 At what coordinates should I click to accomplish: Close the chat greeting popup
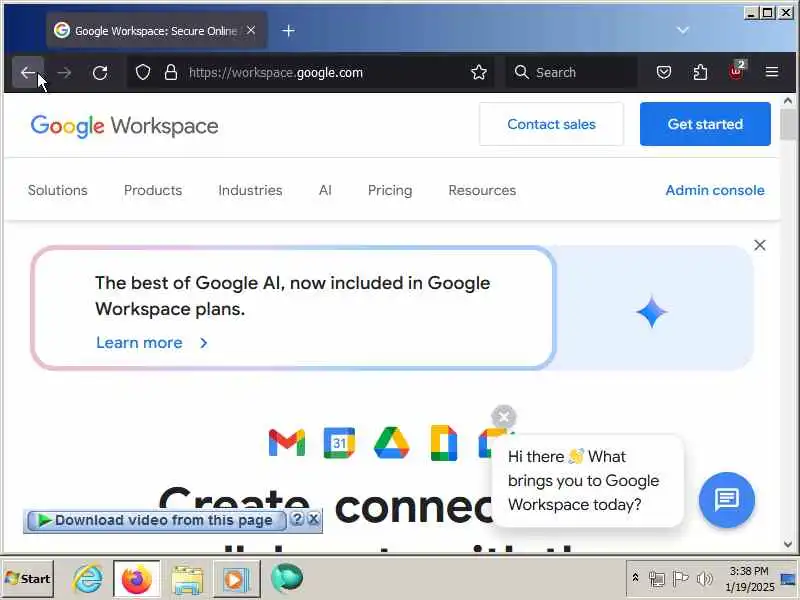(504, 417)
